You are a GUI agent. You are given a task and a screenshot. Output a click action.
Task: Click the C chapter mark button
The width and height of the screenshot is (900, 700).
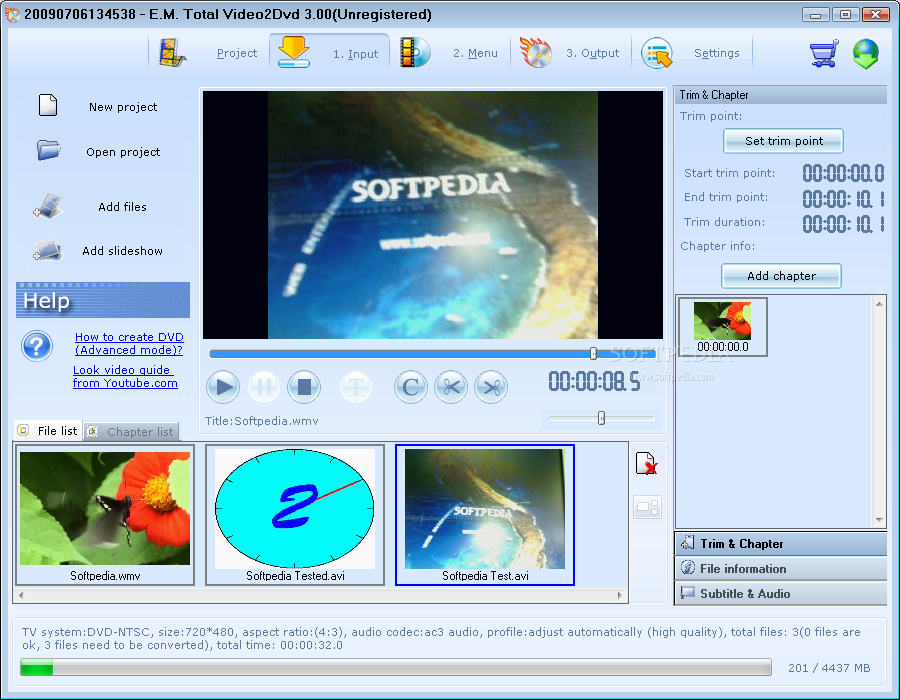pyautogui.click(x=410, y=387)
